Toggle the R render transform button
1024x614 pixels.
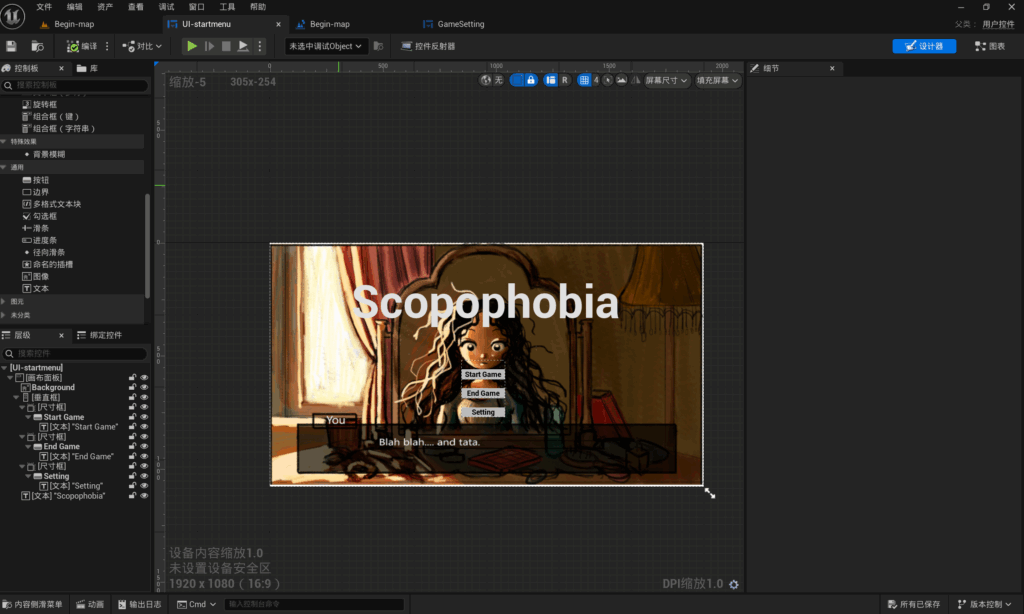click(x=565, y=80)
